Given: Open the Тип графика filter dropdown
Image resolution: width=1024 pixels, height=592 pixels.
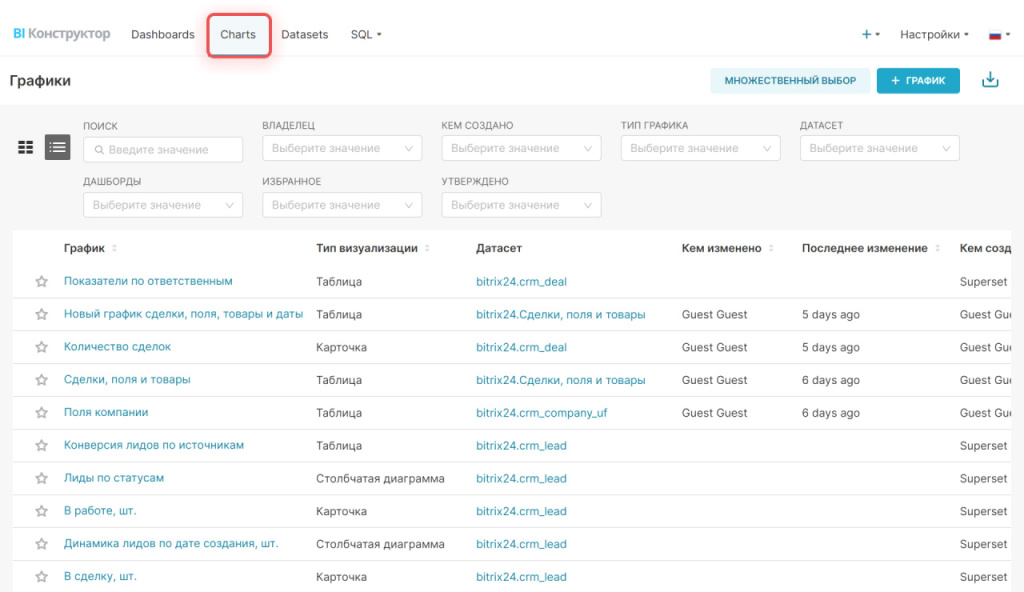Looking at the screenshot, I should click(x=700, y=148).
